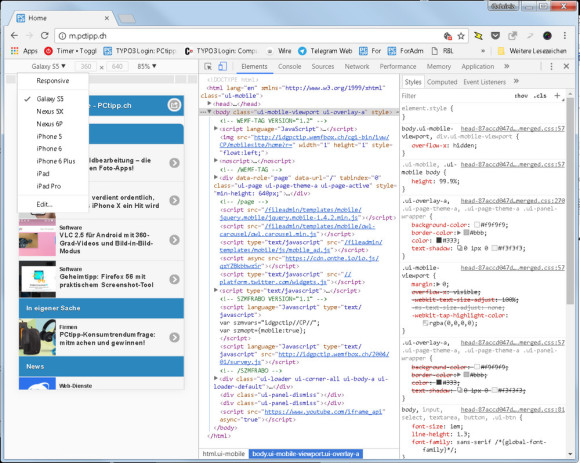Toggle :hov element state button
Viewport: 580px width, 463px height.
coord(521,95)
